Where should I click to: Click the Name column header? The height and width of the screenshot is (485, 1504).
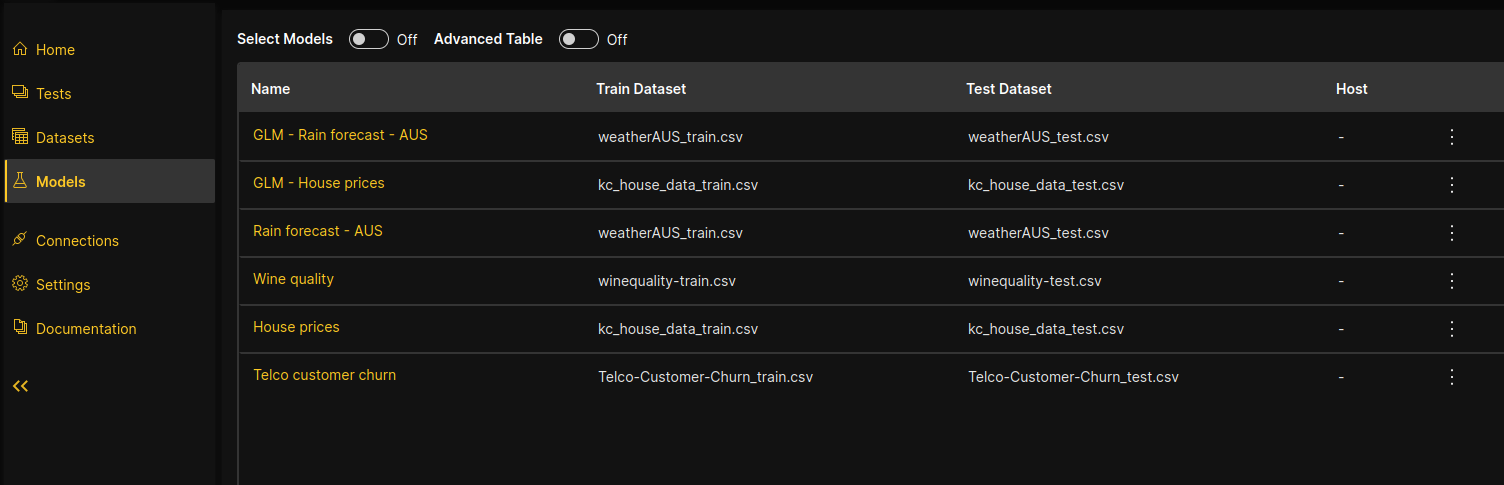[x=270, y=89]
